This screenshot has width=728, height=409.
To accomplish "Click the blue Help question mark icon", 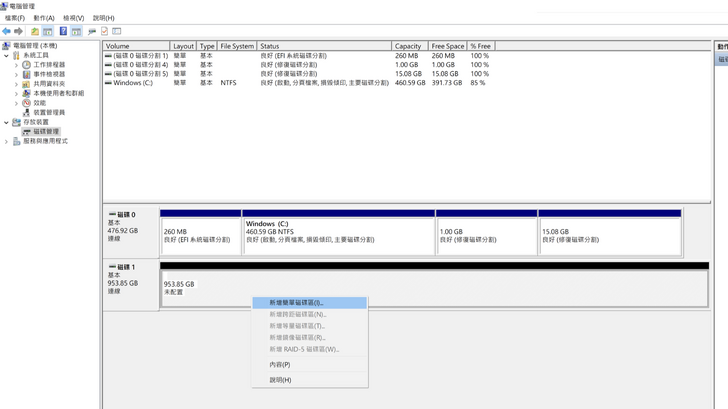I will point(63,31).
